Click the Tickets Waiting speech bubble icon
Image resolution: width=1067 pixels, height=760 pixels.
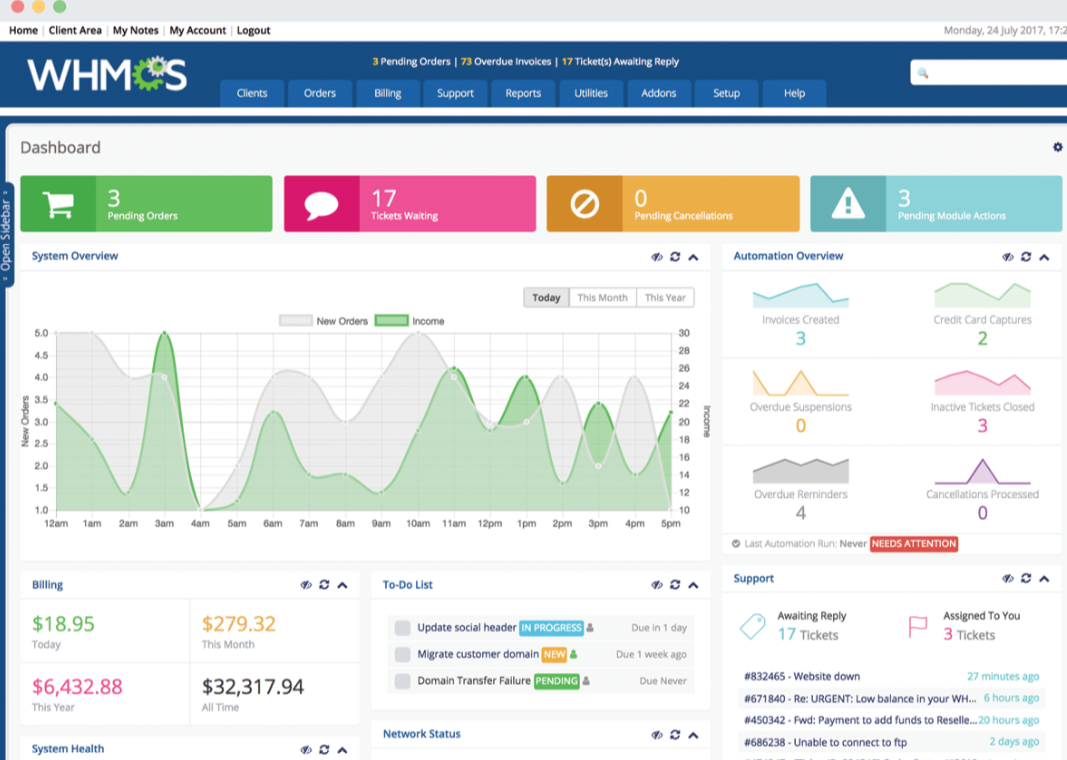click(321, 205)
